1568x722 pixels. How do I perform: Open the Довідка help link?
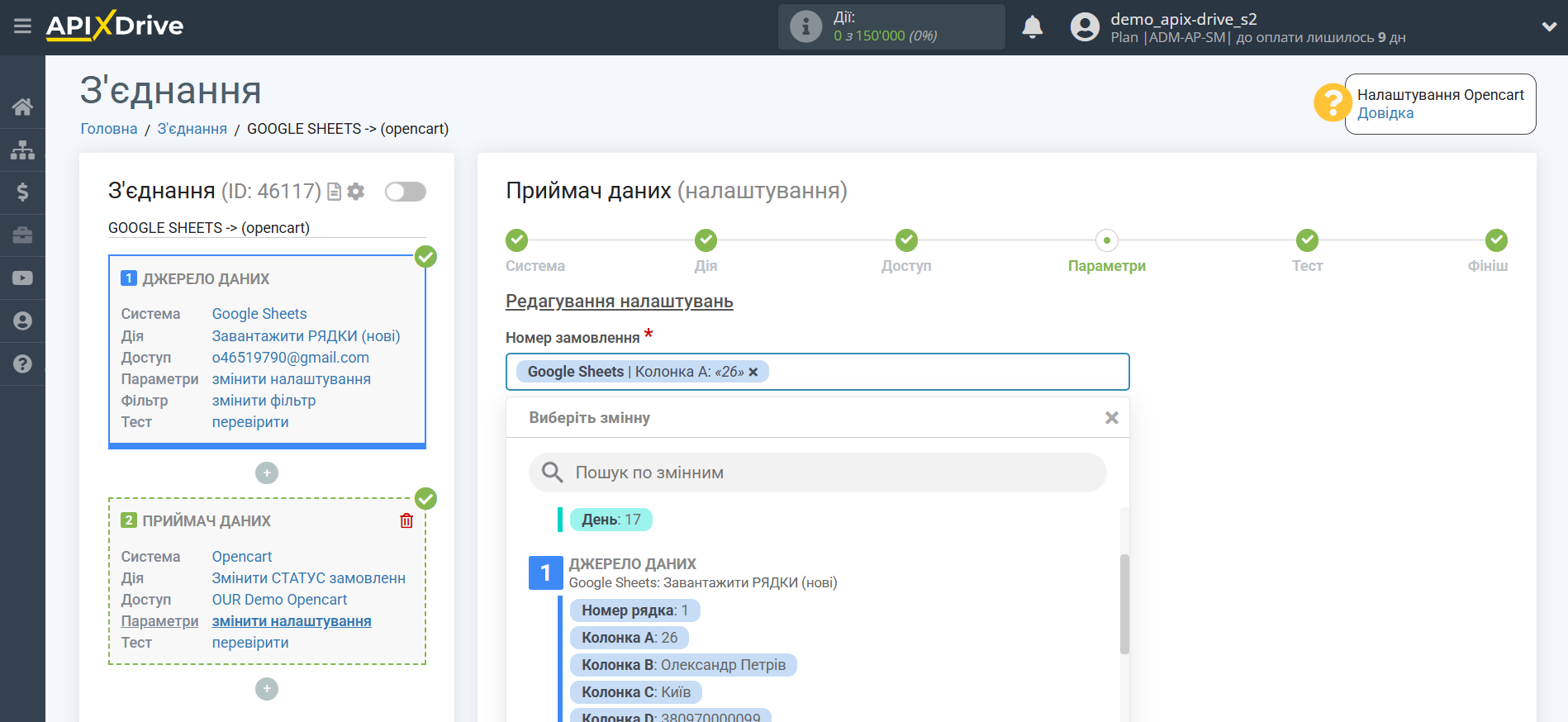tap(1385, 113)
